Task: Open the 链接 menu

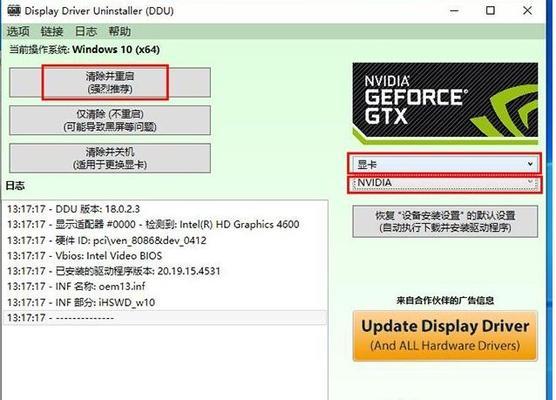Action: [x=52, y=32]
